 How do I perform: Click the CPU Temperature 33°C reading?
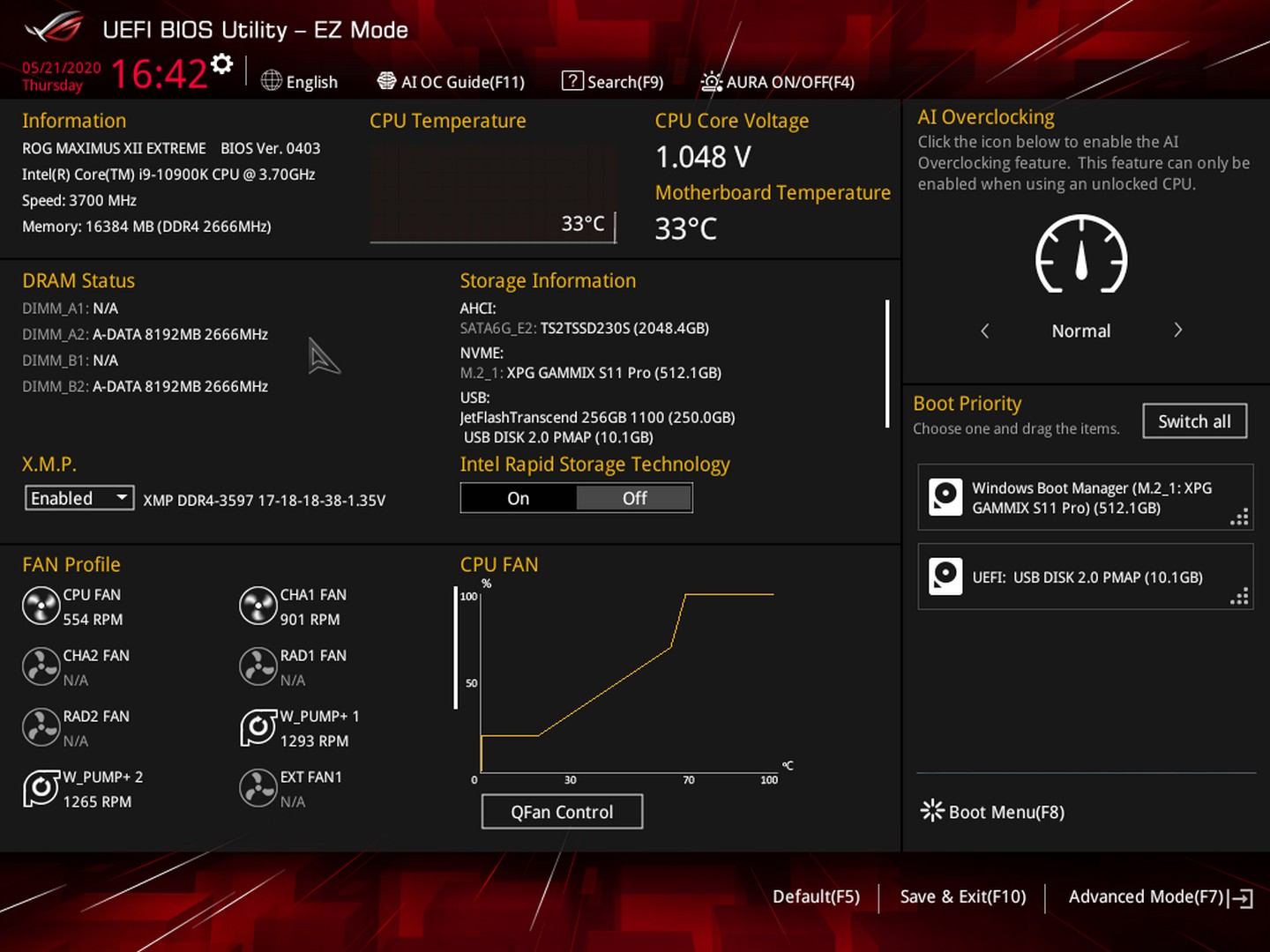click(x=583, y=224)
